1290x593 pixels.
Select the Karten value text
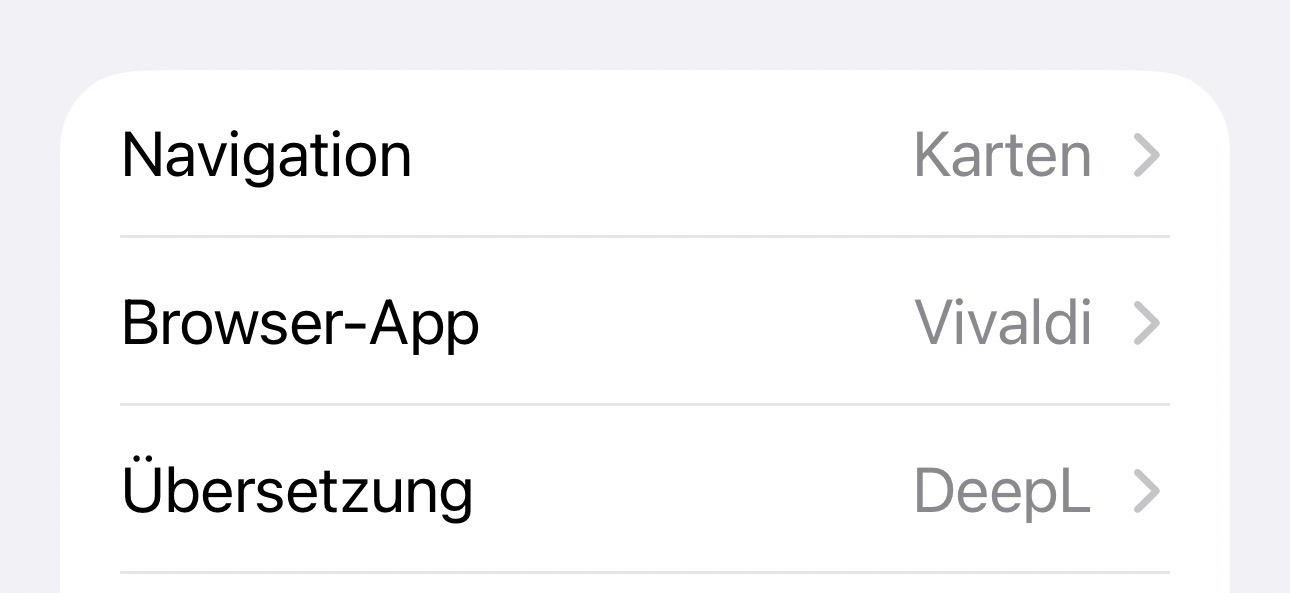(x=1002, y=157)
